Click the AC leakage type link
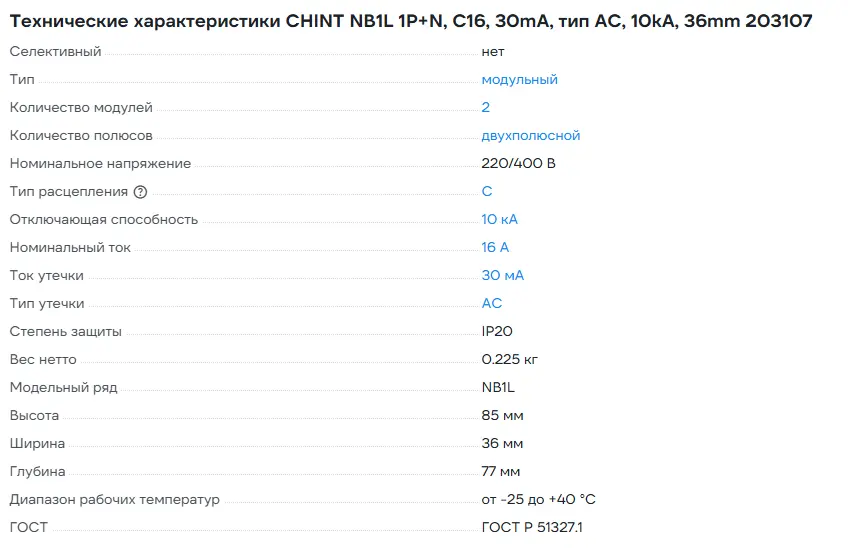The image size is (848, 548). (492, 303)
